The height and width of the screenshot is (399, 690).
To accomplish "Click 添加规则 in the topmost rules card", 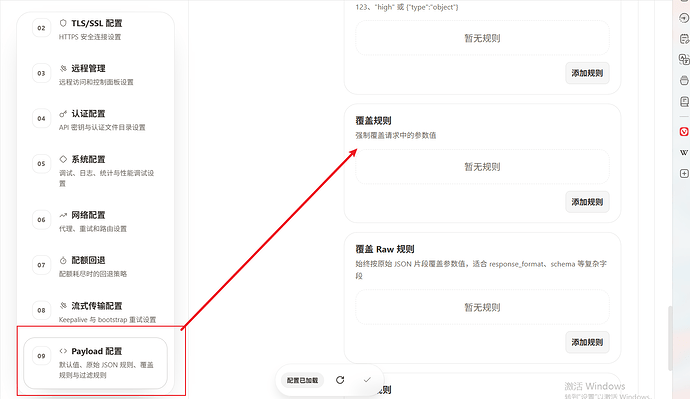I will tap(587, 73).
